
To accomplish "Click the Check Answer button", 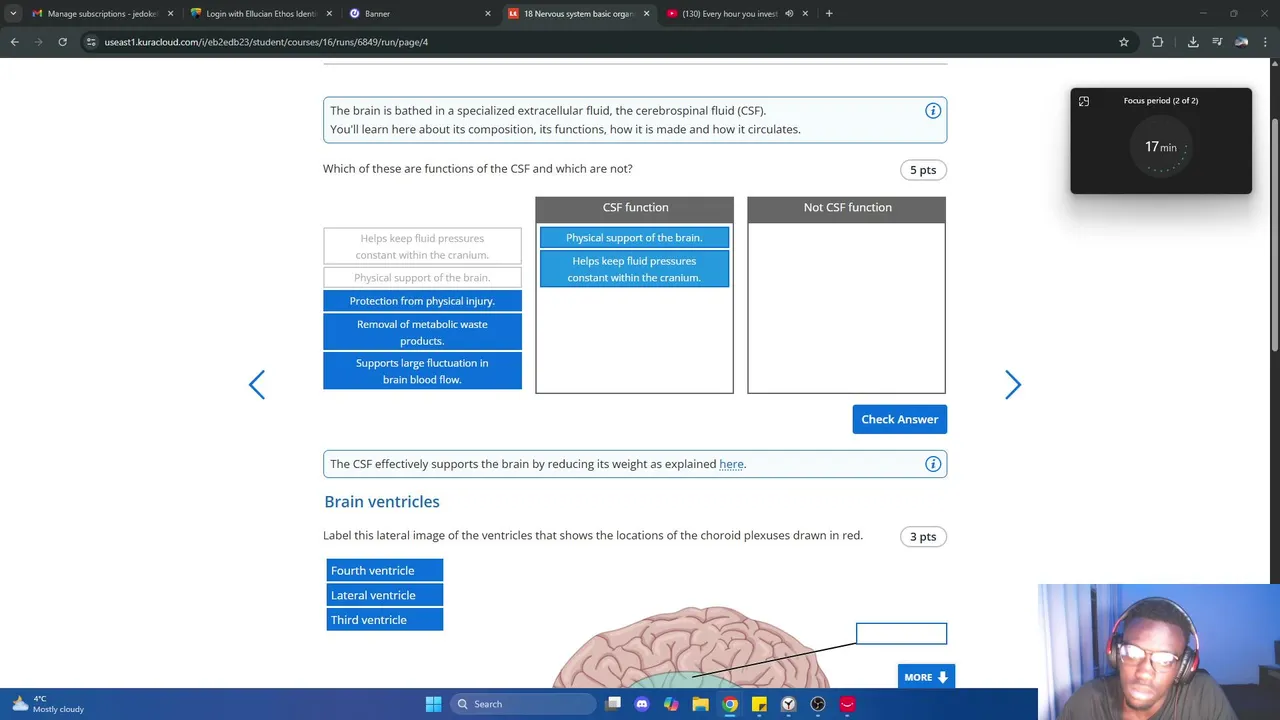I will coord(900,419).
